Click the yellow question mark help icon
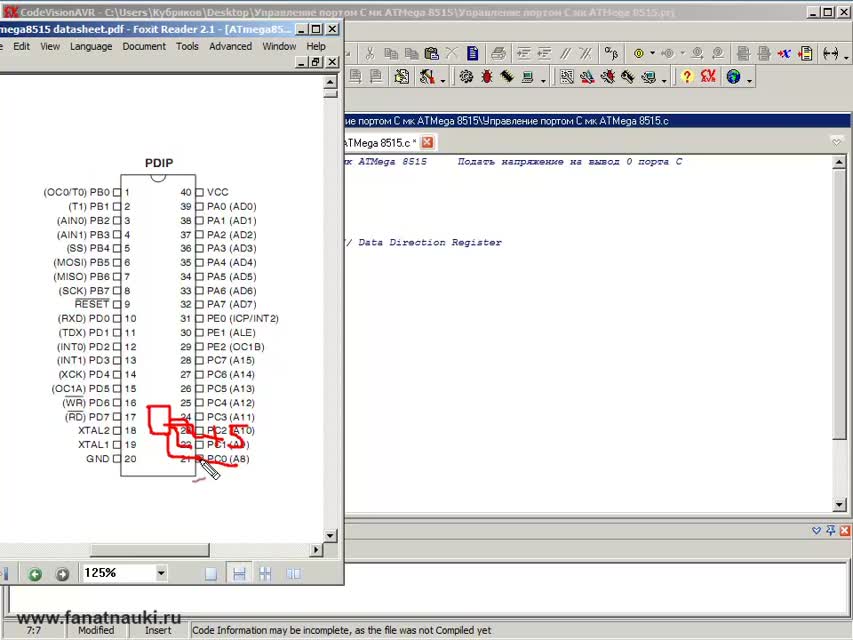 point(687,77)
